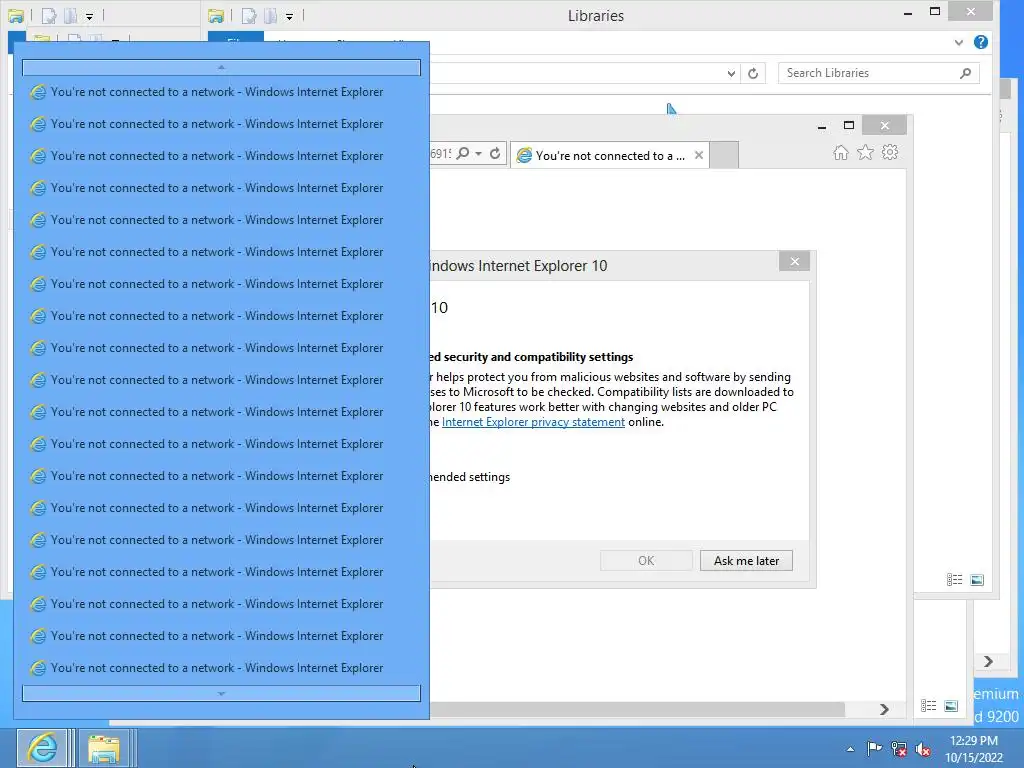This screenshot has height=768, width=1024.
Task: Expand the ribbon in the Libraries window
Action: pos(958,42)
